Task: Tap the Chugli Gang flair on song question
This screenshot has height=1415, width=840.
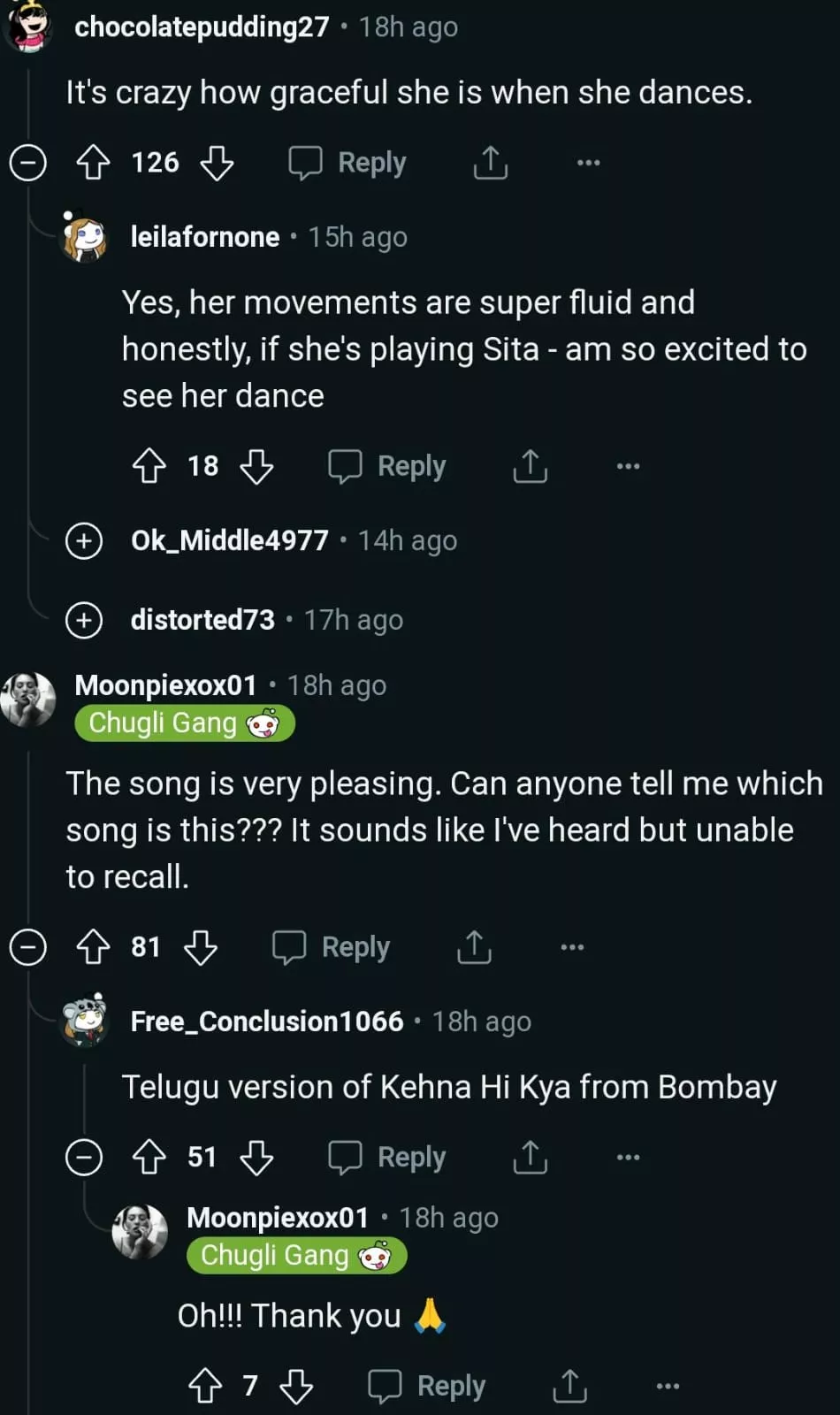Action: (184, 723)
